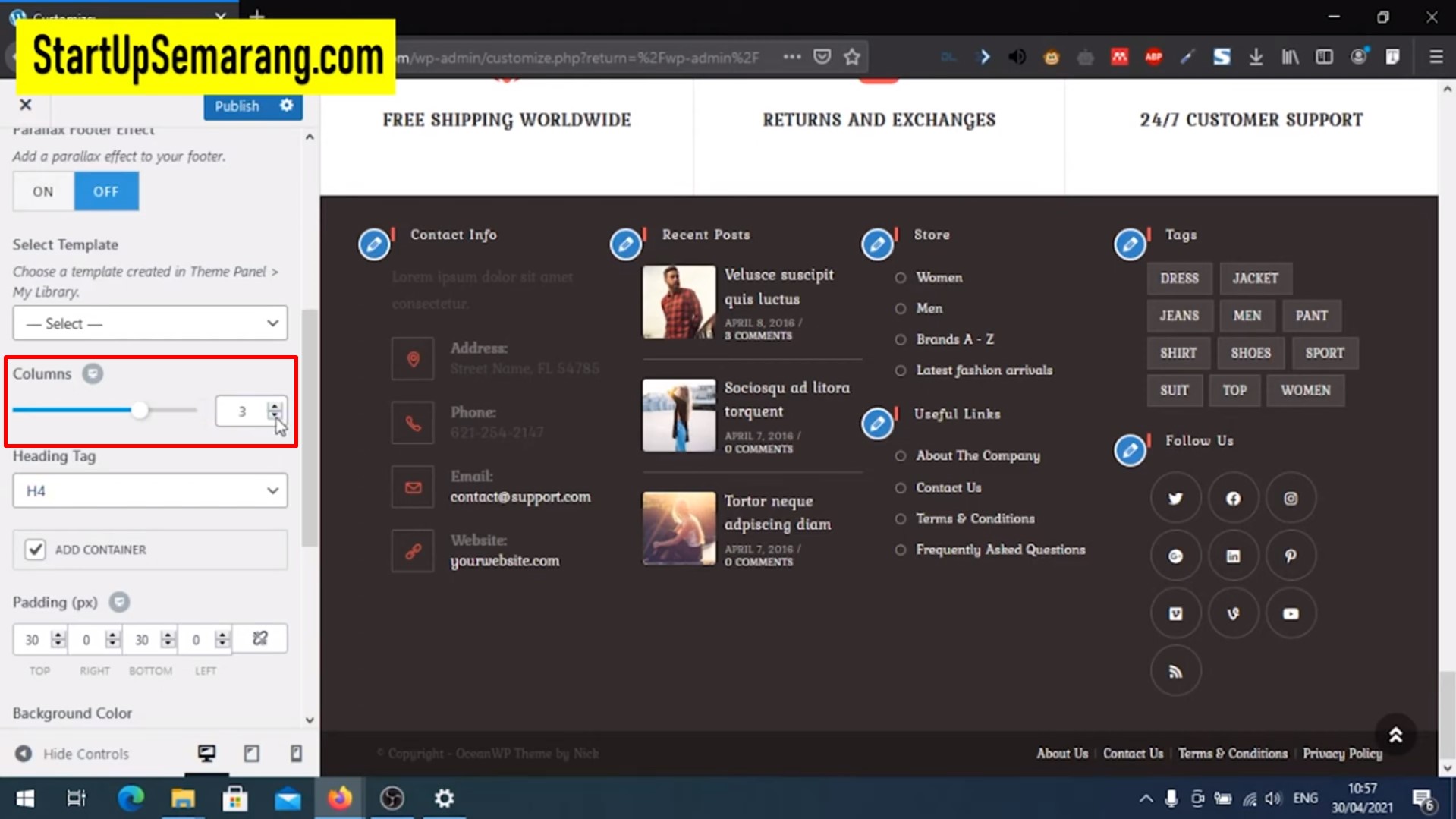The width and height of the screenshot is (1456, 819).
Task: Edit the Store widget pencil
Action: pos(877,244)
